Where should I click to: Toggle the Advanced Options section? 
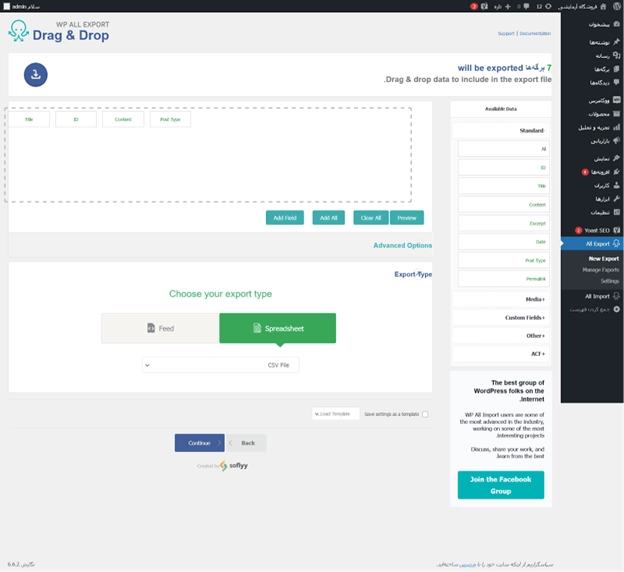pyautogui.click(x=402, y=246)
